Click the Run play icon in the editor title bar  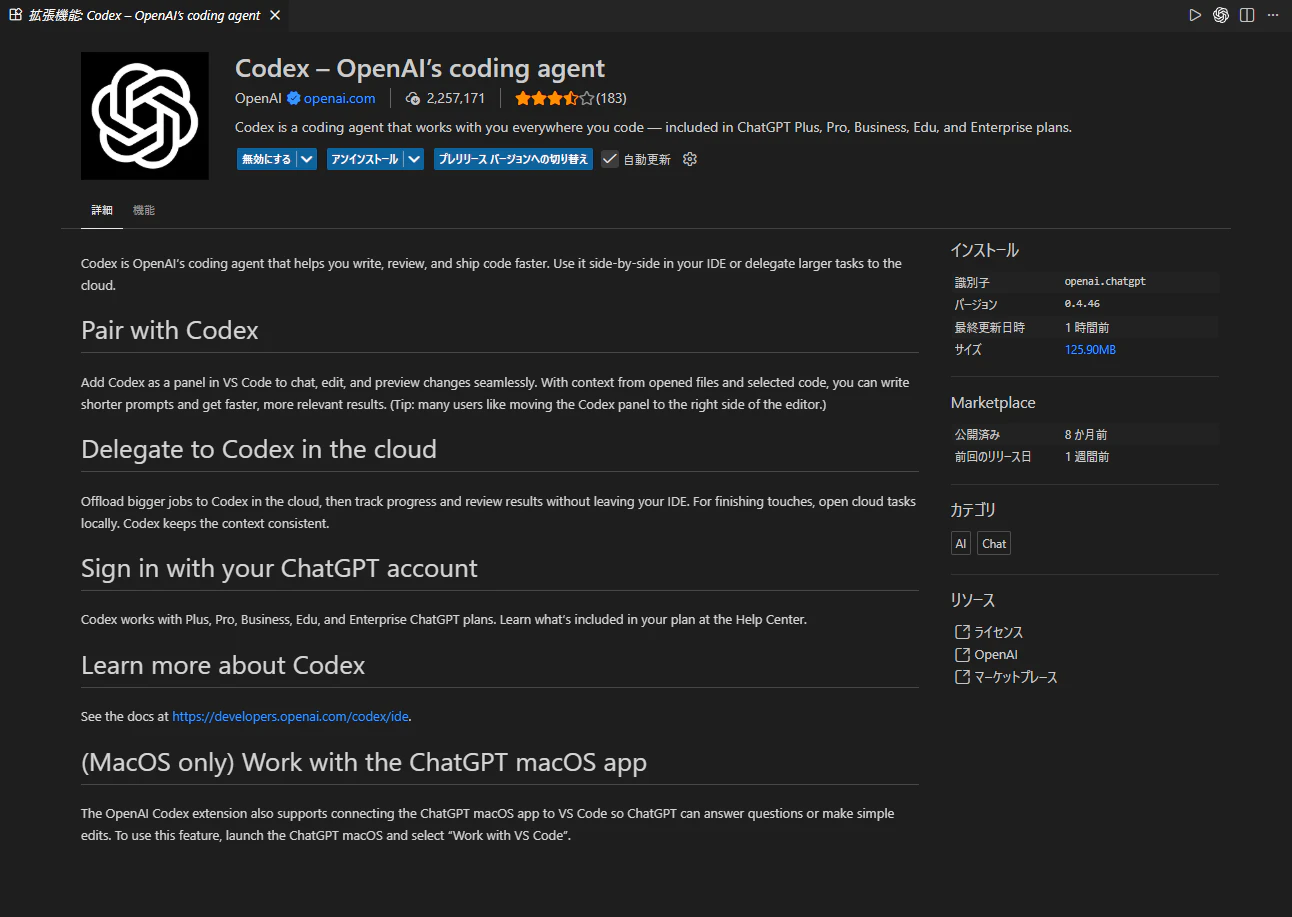pyautogui.click(x=1195, y=15)
